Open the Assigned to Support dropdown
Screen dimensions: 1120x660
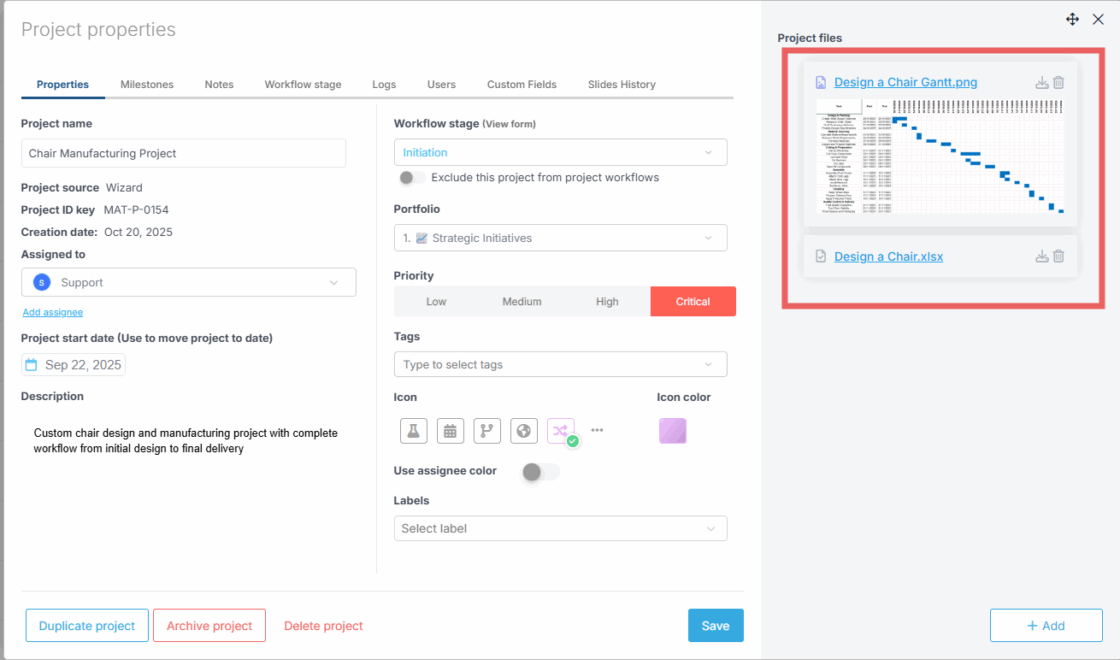click(x=188, y=283)
